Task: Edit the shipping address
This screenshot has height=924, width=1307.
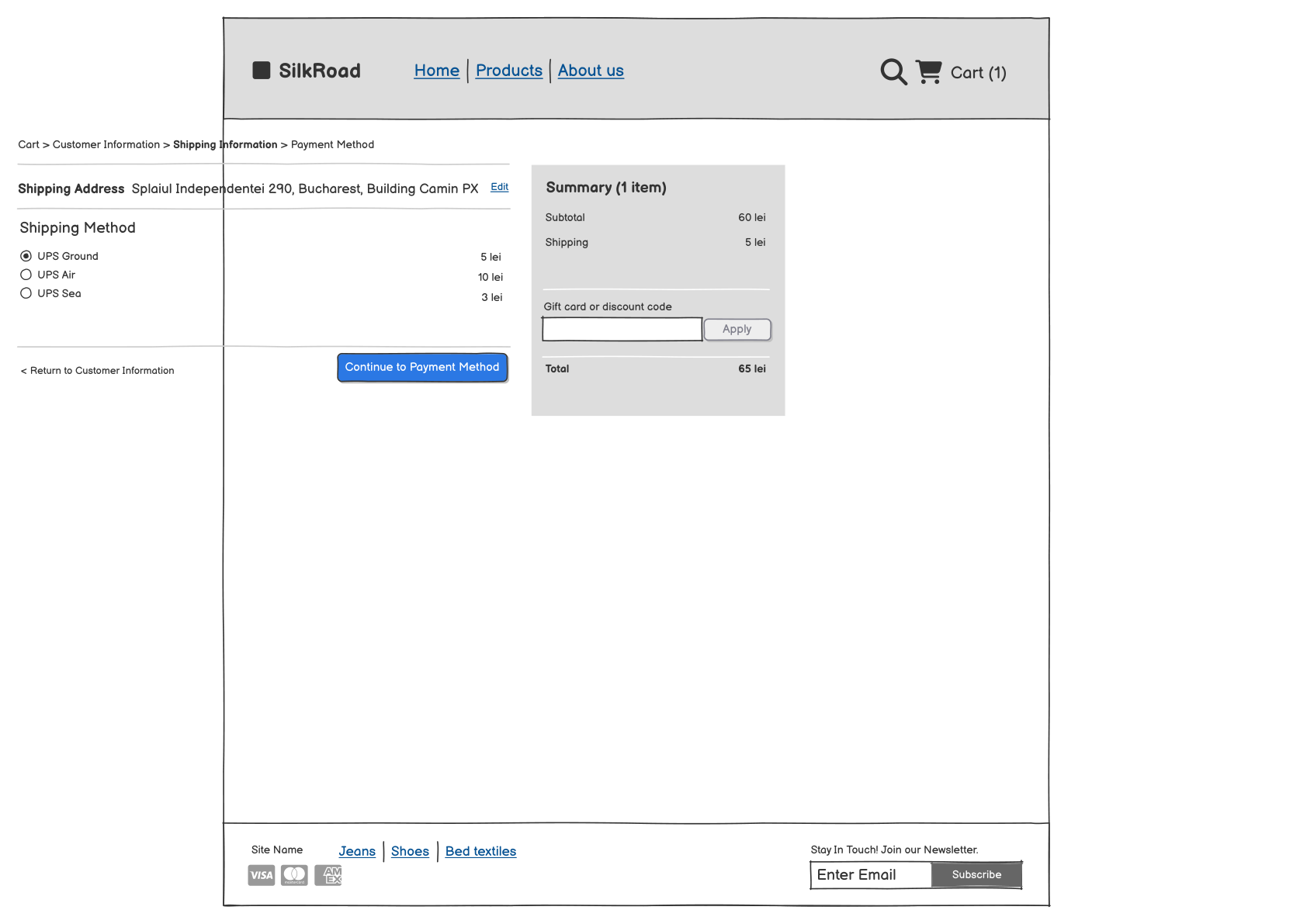Action: click(499, 187)
